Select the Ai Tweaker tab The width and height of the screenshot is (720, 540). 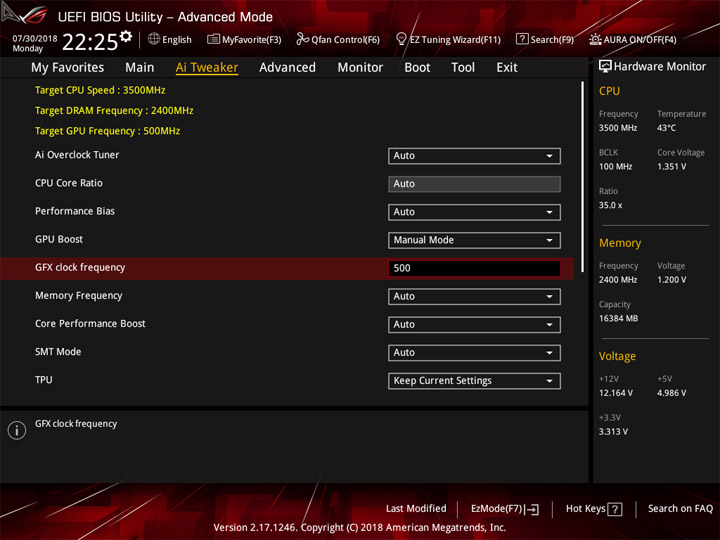coord(207,68)
